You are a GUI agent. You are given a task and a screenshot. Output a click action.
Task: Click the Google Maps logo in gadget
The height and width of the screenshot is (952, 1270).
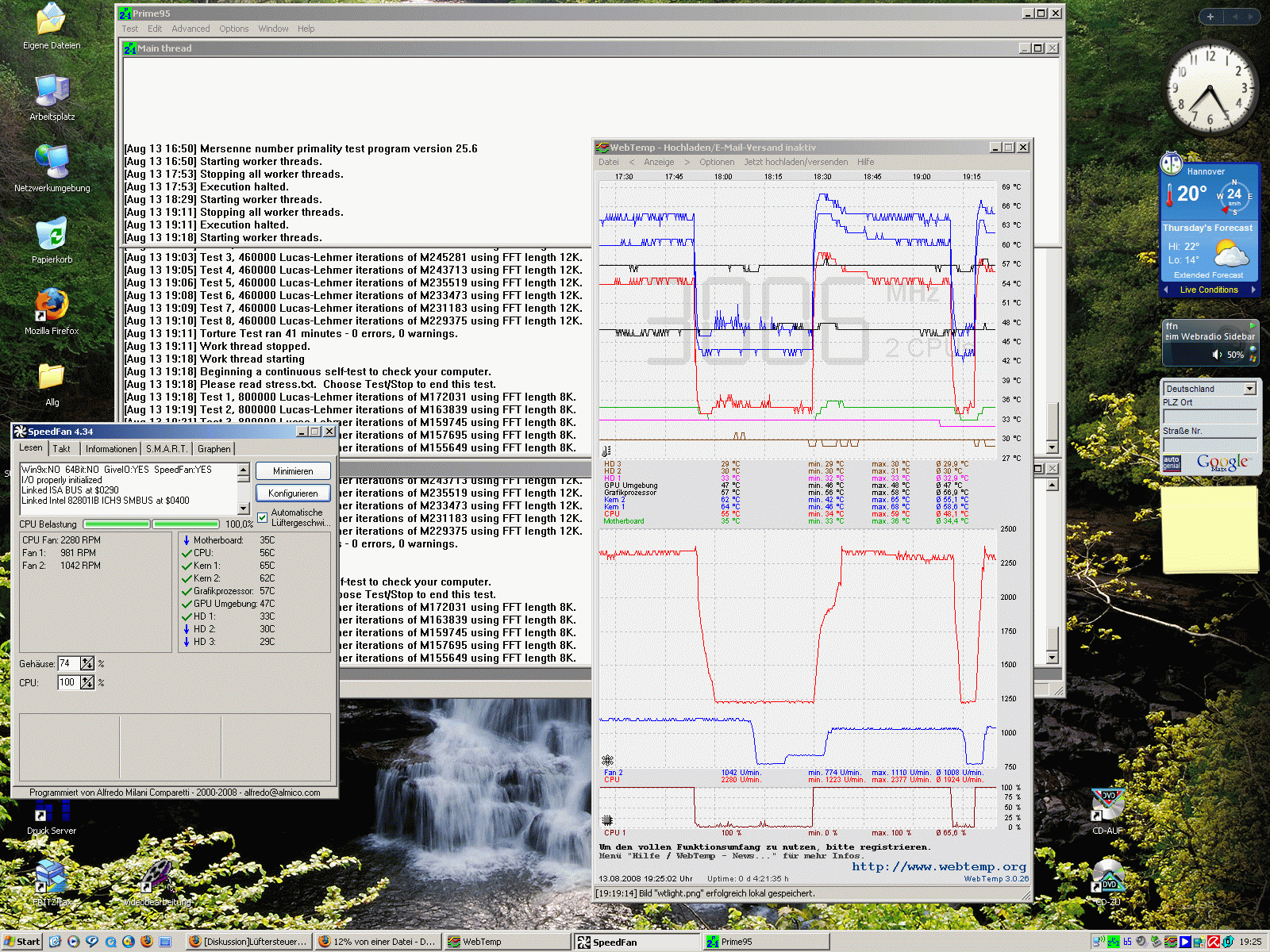point(1223,463)
